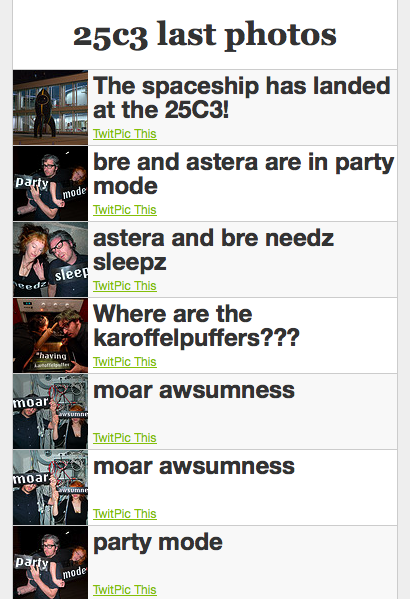Select the bottom party mode title text

[x=158, y=543]
